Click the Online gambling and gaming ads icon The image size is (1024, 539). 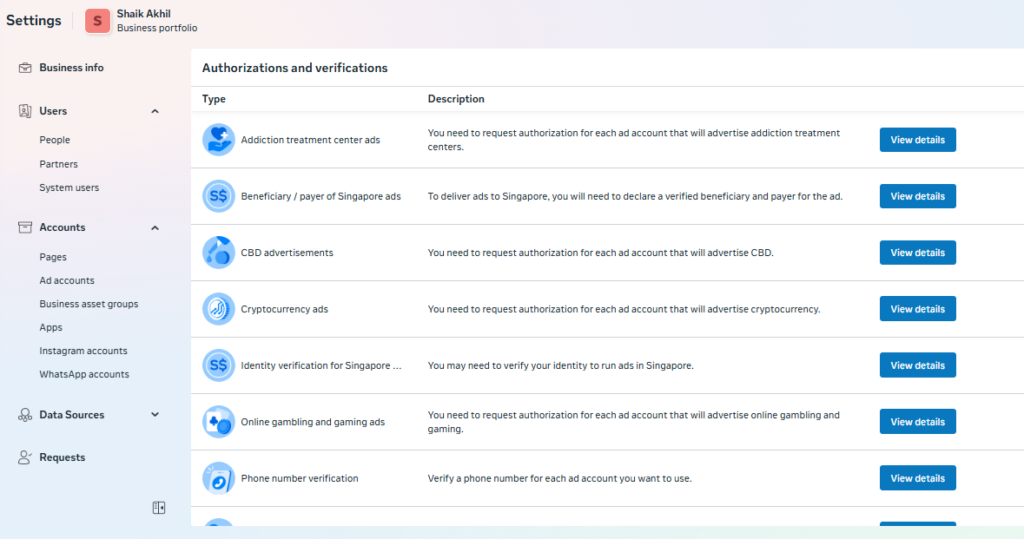(218, 422)
